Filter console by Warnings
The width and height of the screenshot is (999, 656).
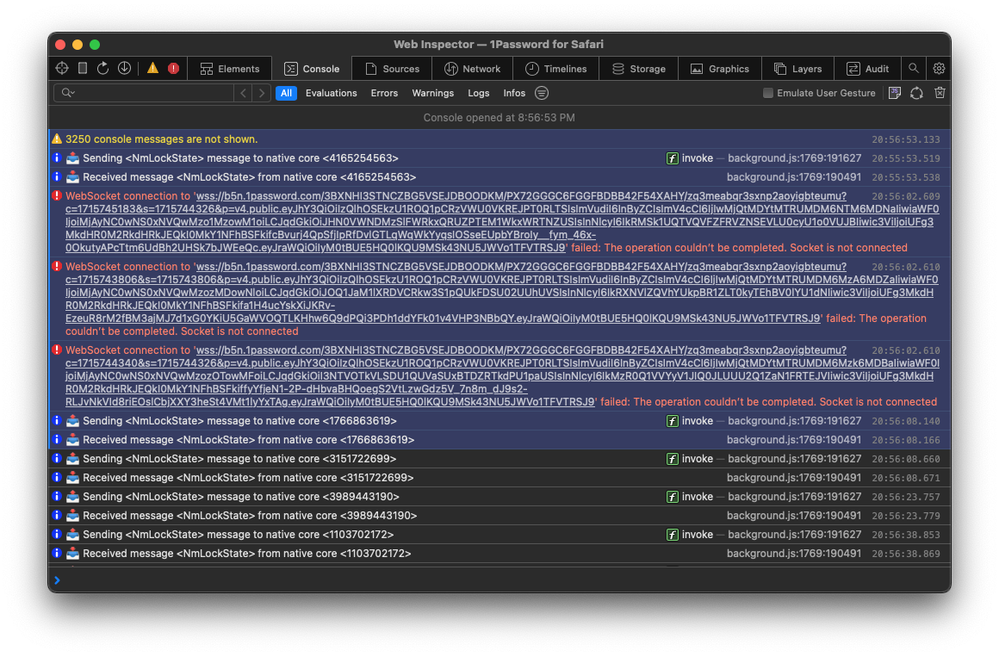(x=433, y=93)
